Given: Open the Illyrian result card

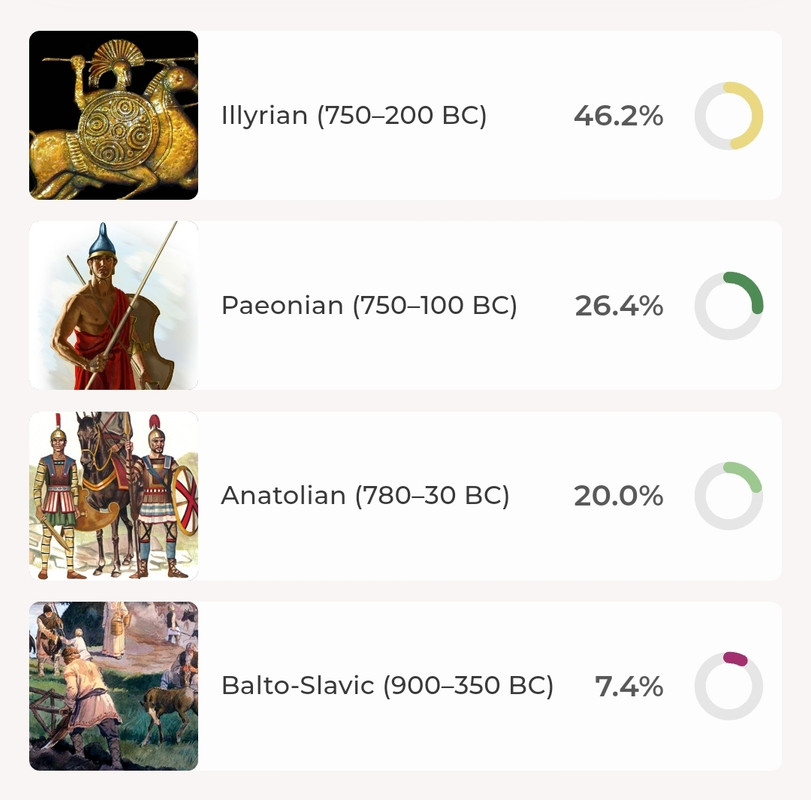Looking at the screenshot, I should 405,115.
